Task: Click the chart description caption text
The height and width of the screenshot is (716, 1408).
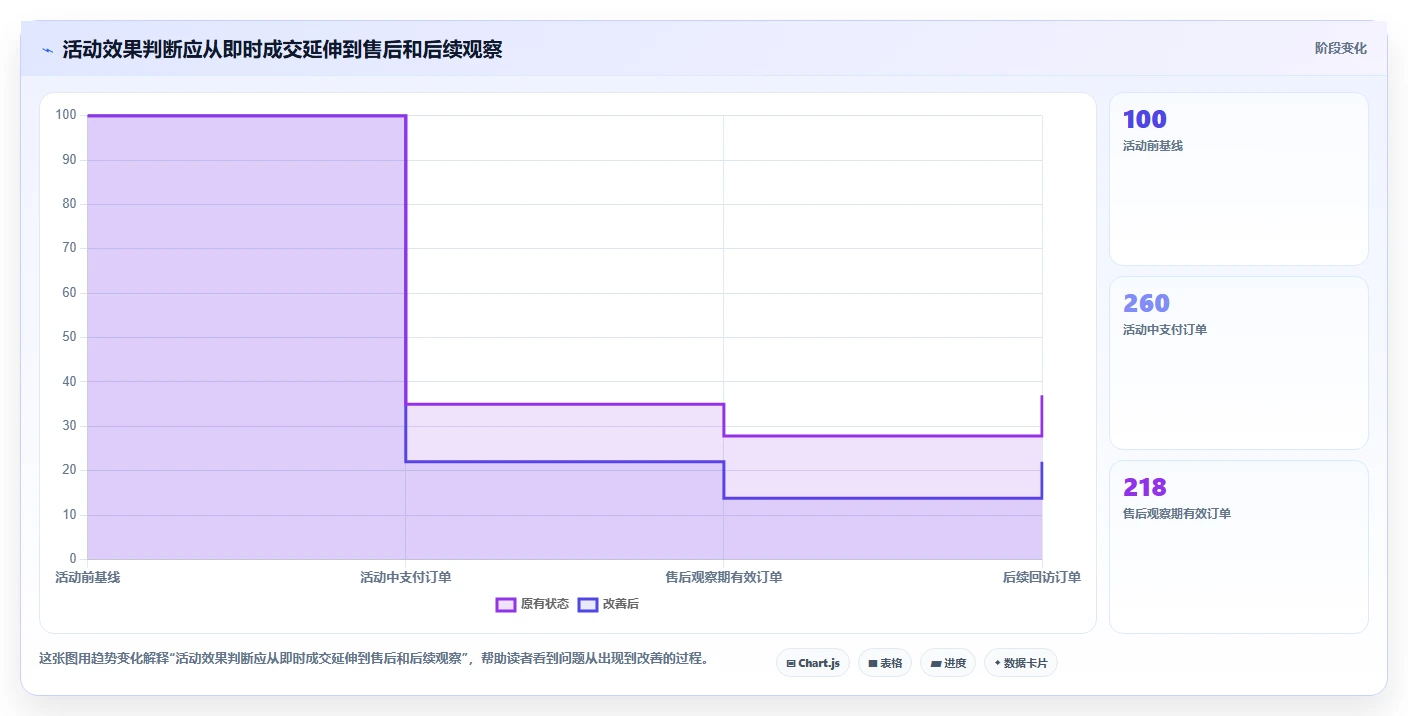Action: [x=374, y=659]
